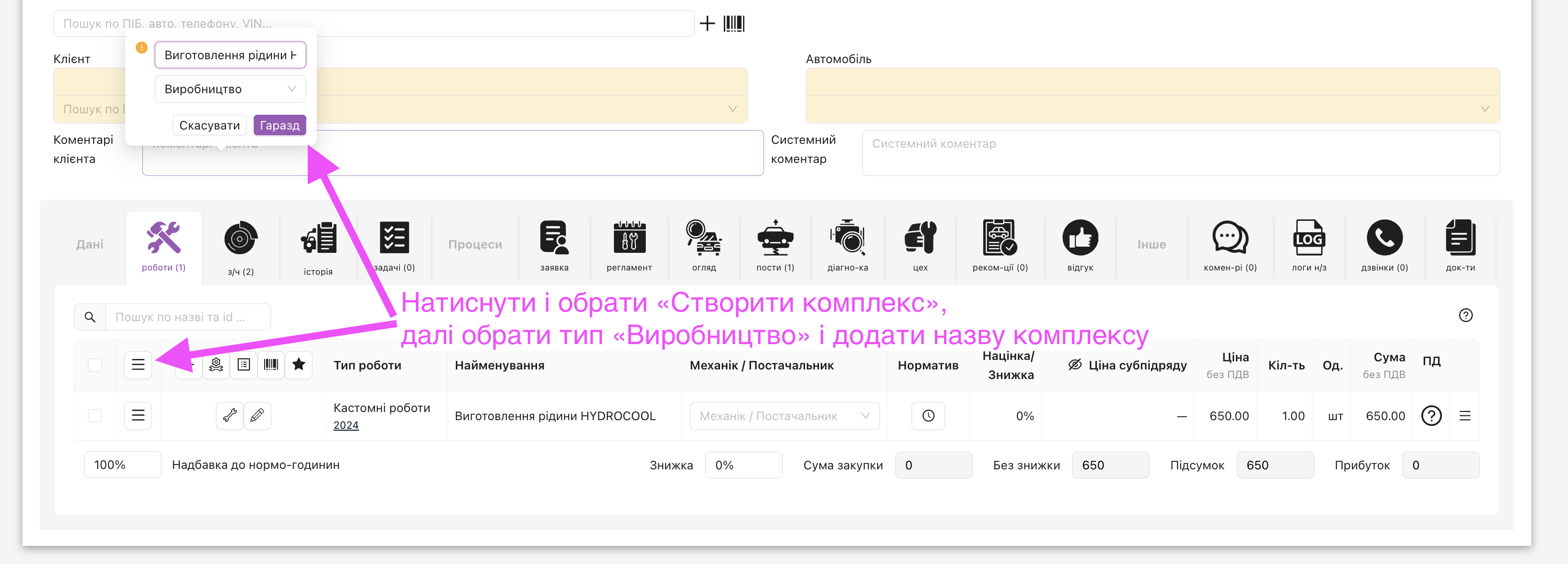Expand the Виробництво type dropdown
This screenshot has width=1568, height=564.
[230, 89]
